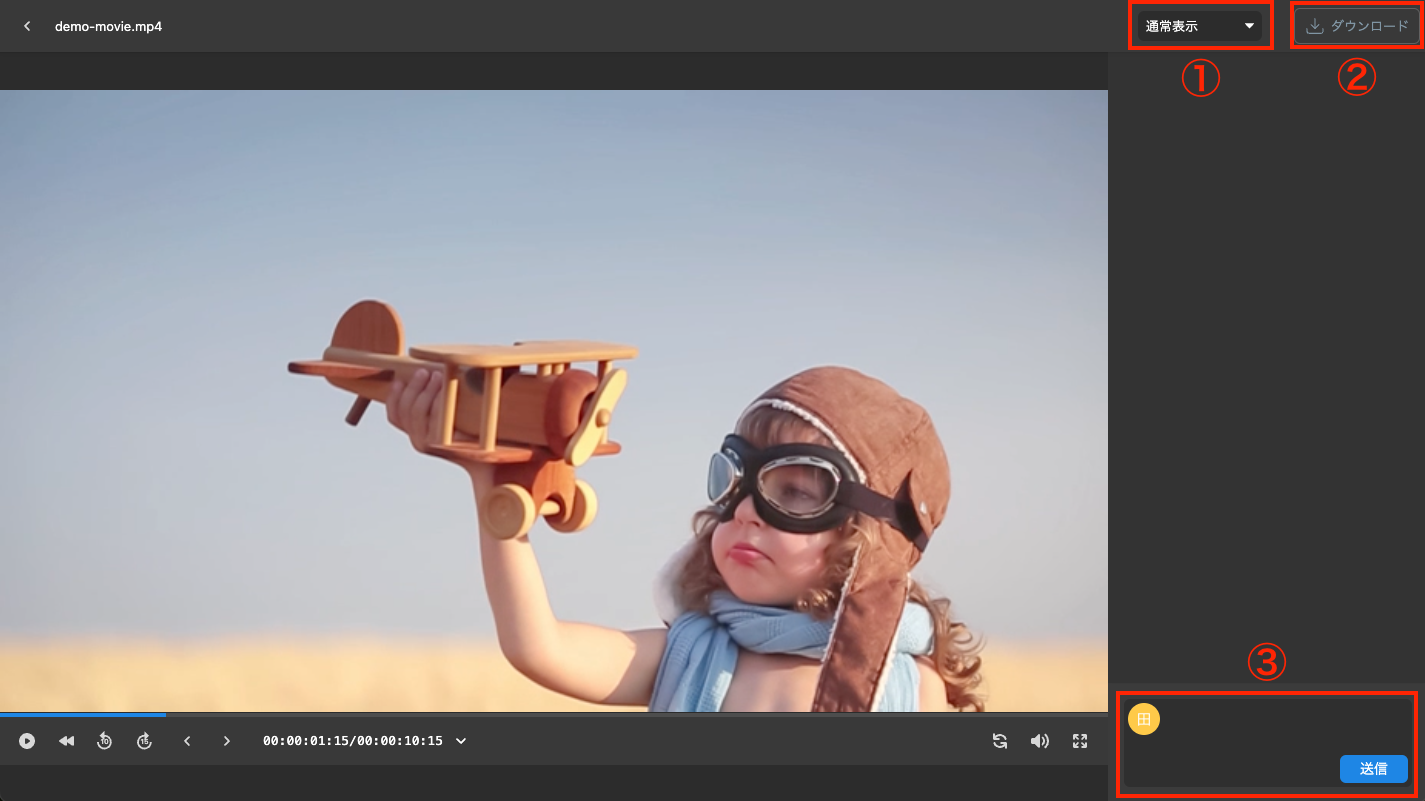Image resolution: width=1425 pixels, height=801 pixels.
Task: Click on the video preview frame
Action: point(553,400)
